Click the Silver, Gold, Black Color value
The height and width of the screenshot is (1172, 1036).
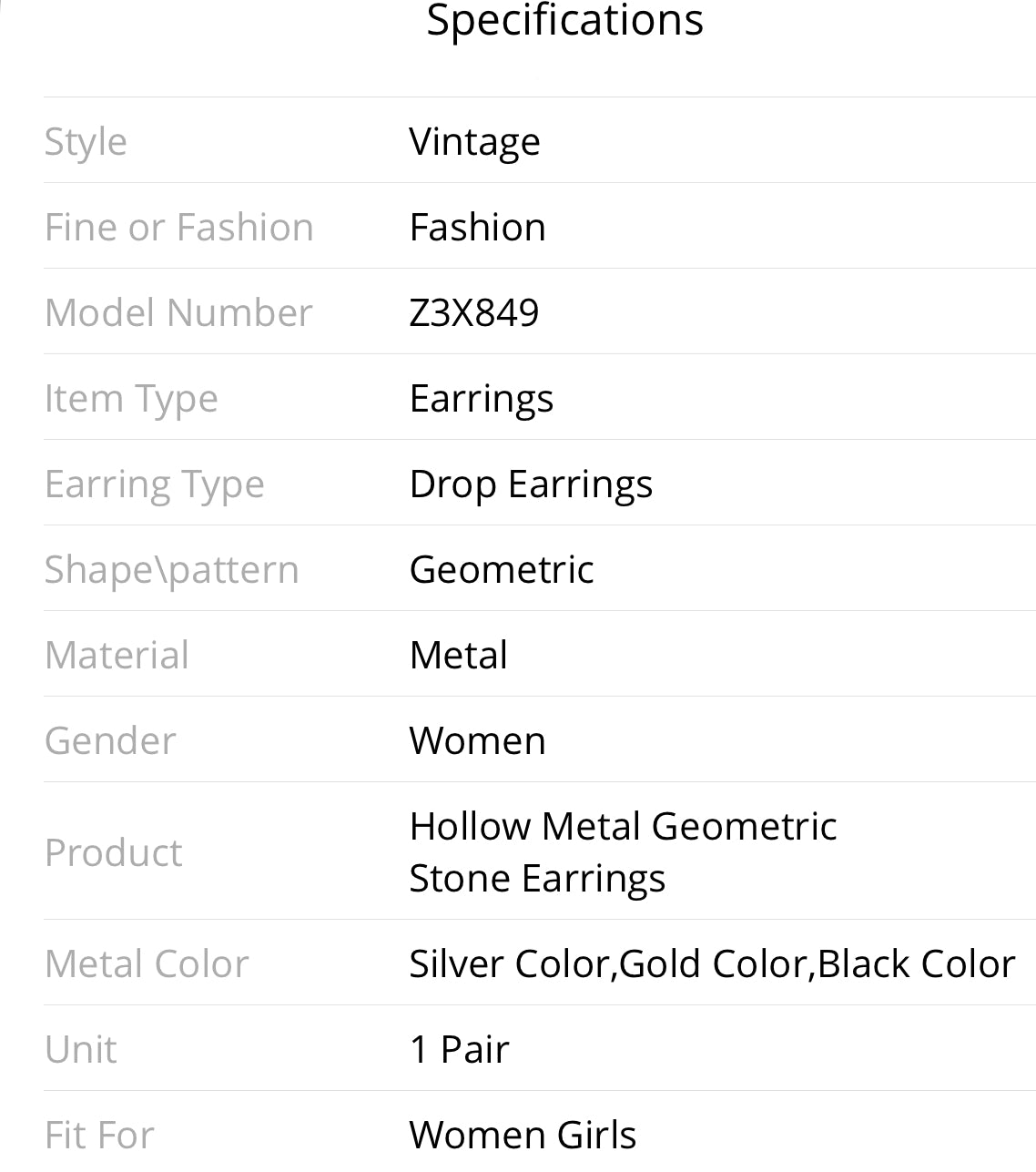tap(712, 964)
